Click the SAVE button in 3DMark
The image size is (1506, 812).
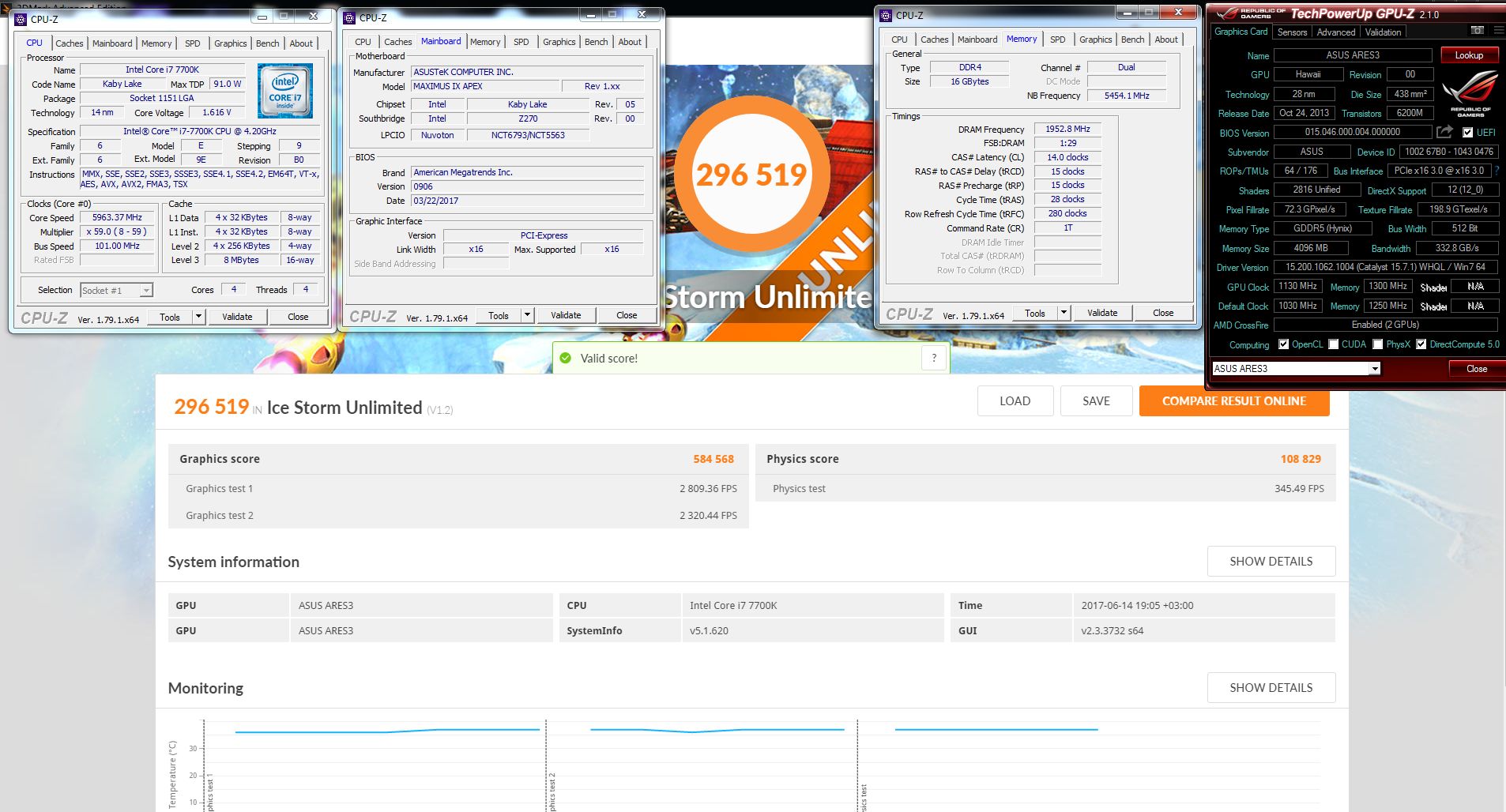[x=1096, y=400]
